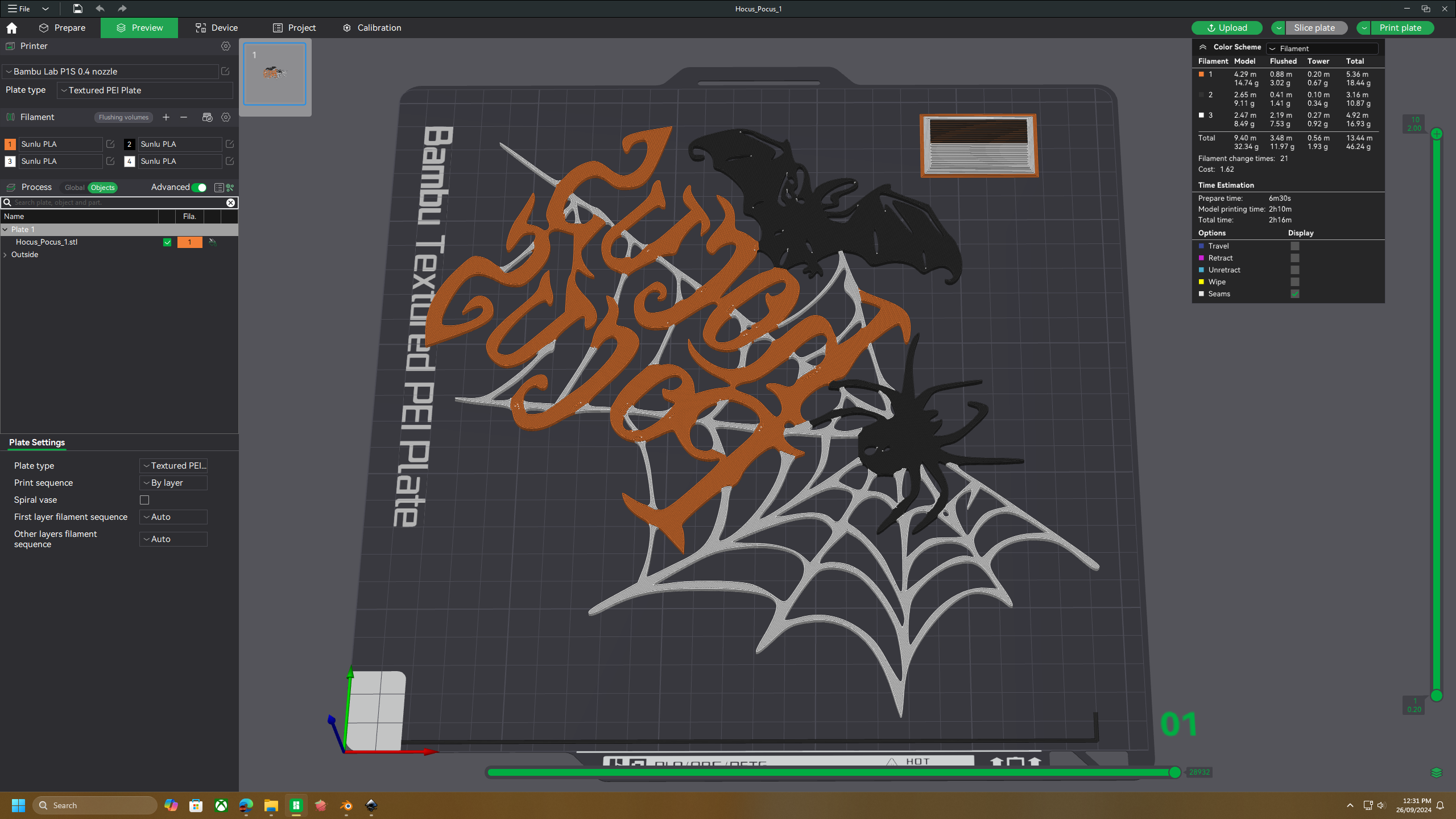
Task: Click the top layer slider handle
Action: tap(1437, 134)
